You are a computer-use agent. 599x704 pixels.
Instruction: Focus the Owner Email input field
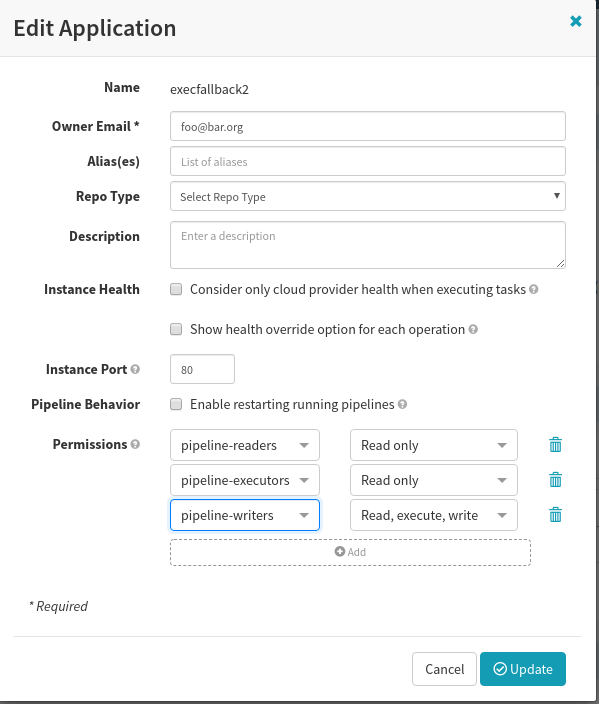(368, 126)
